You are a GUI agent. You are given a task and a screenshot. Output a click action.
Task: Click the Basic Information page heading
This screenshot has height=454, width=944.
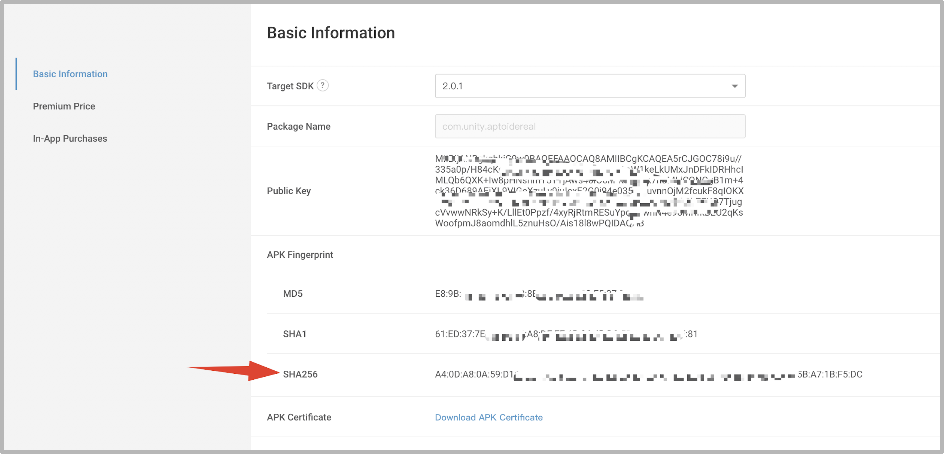click(331, 33)
